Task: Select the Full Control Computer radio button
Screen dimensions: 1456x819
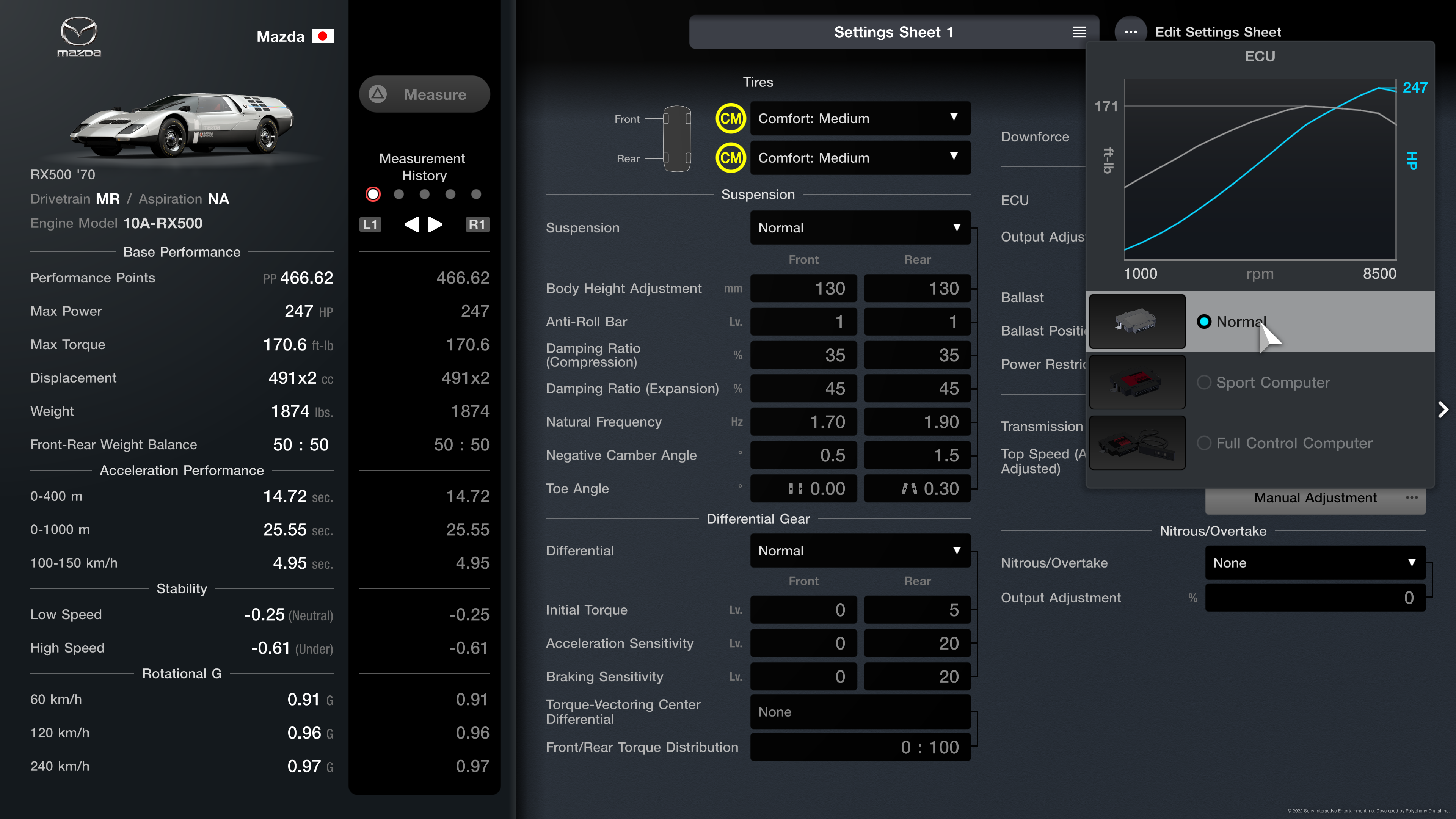Action: (x=1204, y=442)
